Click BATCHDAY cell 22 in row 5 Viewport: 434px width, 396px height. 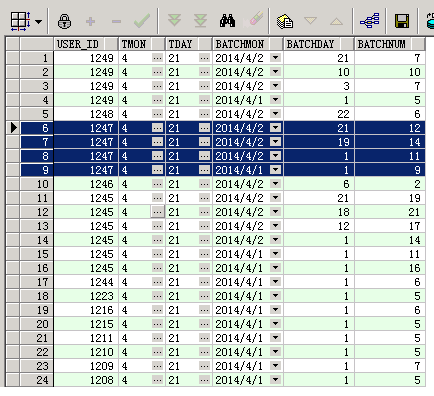click(x=319, y=114)
